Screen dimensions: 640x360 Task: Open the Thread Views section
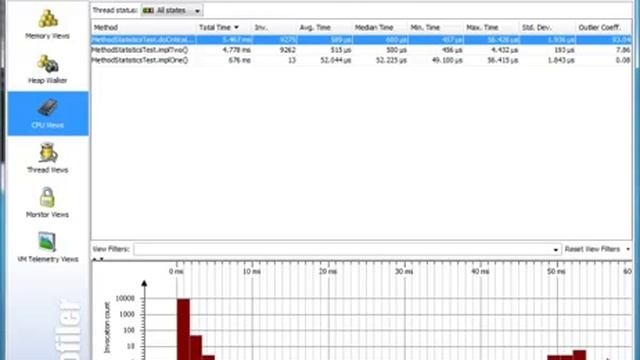click(47, 158)
